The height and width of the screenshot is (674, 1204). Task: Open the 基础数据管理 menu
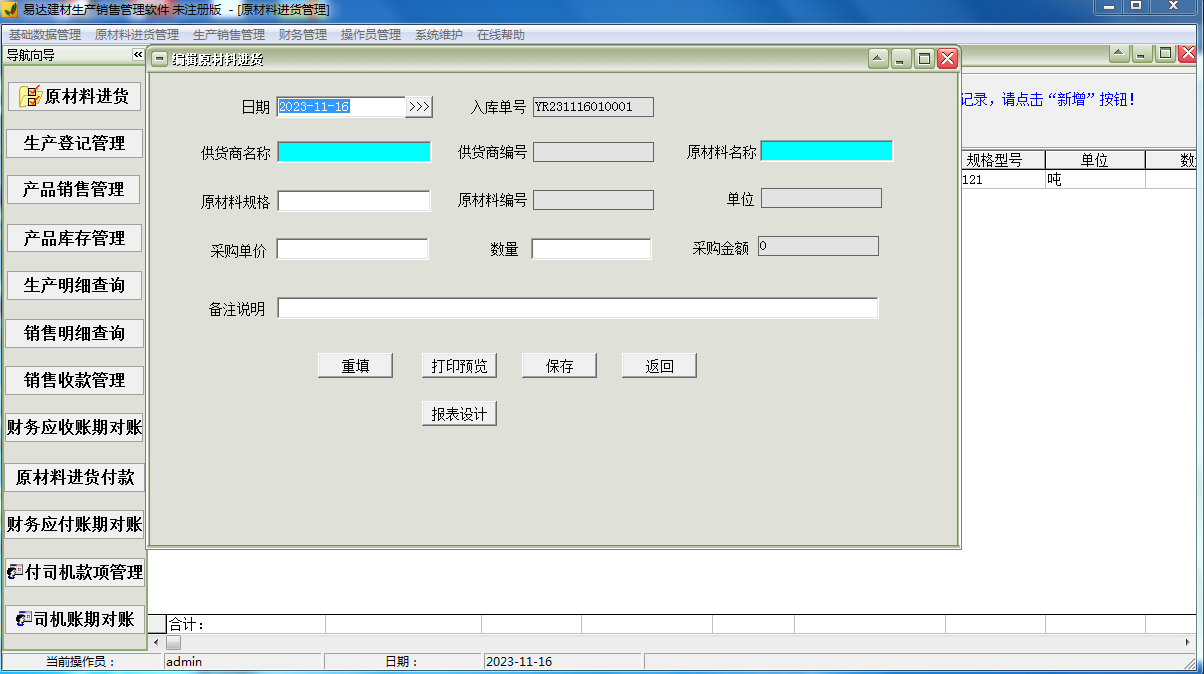pyautogui.click(x=43, y=33)
